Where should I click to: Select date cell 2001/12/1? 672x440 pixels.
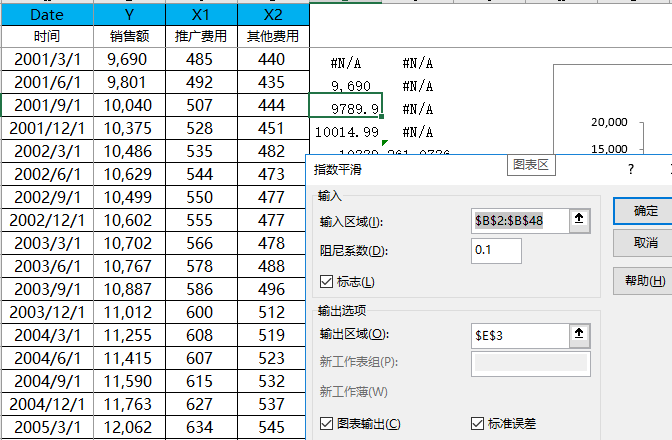[47, 129]
